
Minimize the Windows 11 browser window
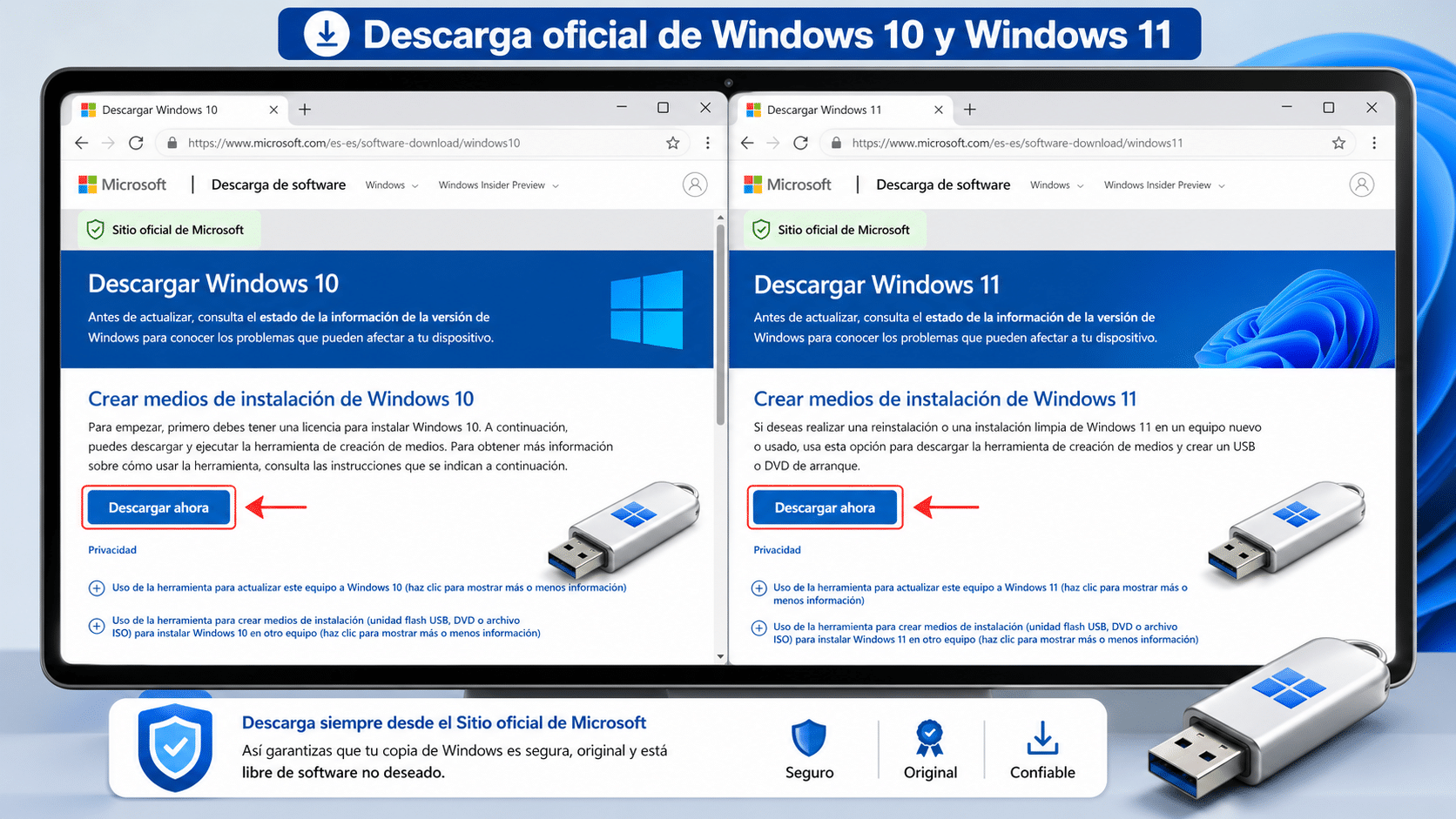coord(1286,108)
